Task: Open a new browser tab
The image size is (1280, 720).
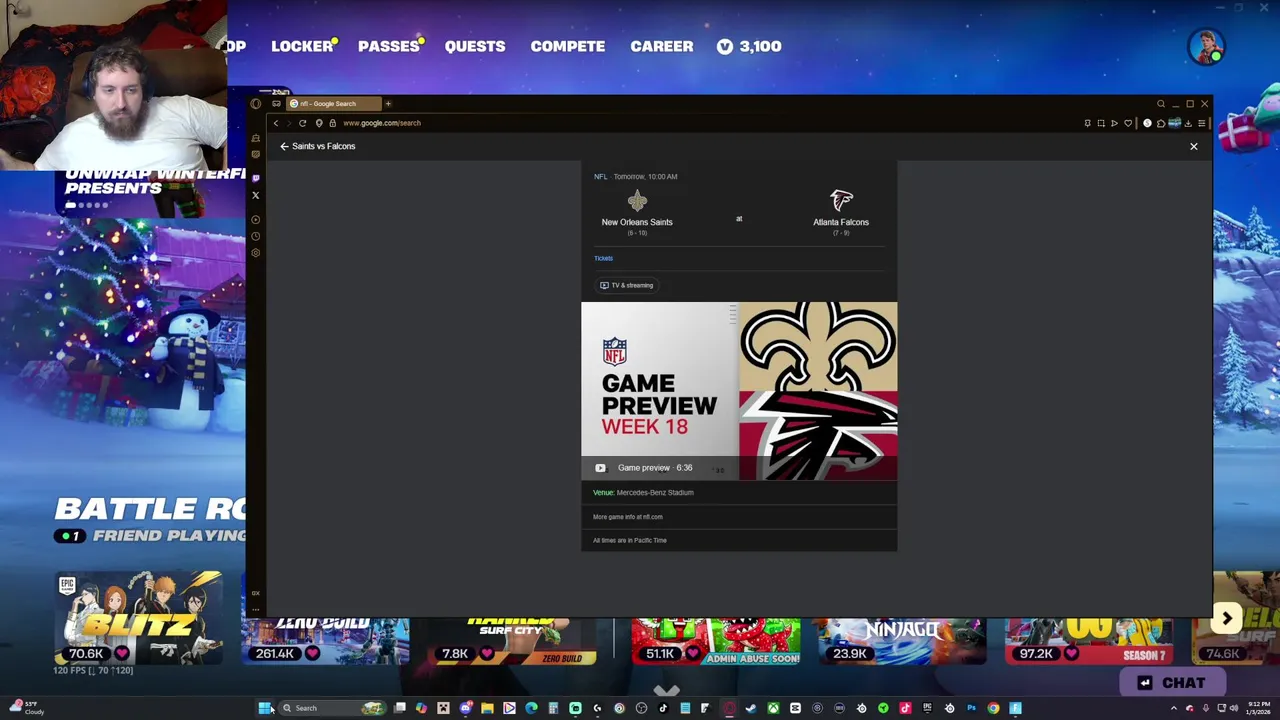Action: tap(388, 103)
